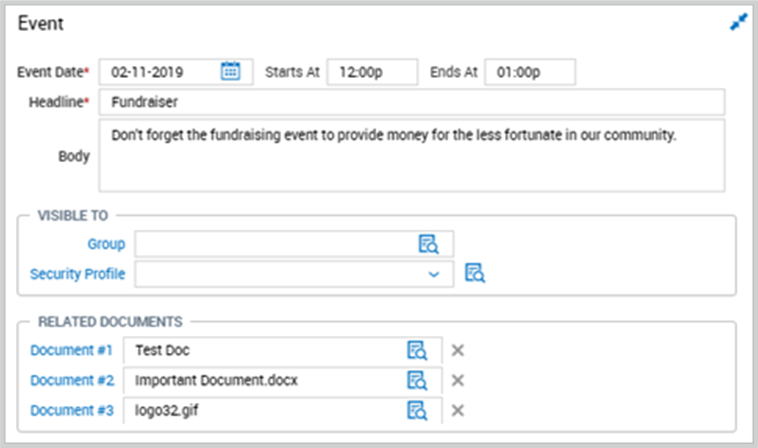This screenshot has height=448, width=758.
Task: Click the logo32.gif document field
Action: coord(282,410)
